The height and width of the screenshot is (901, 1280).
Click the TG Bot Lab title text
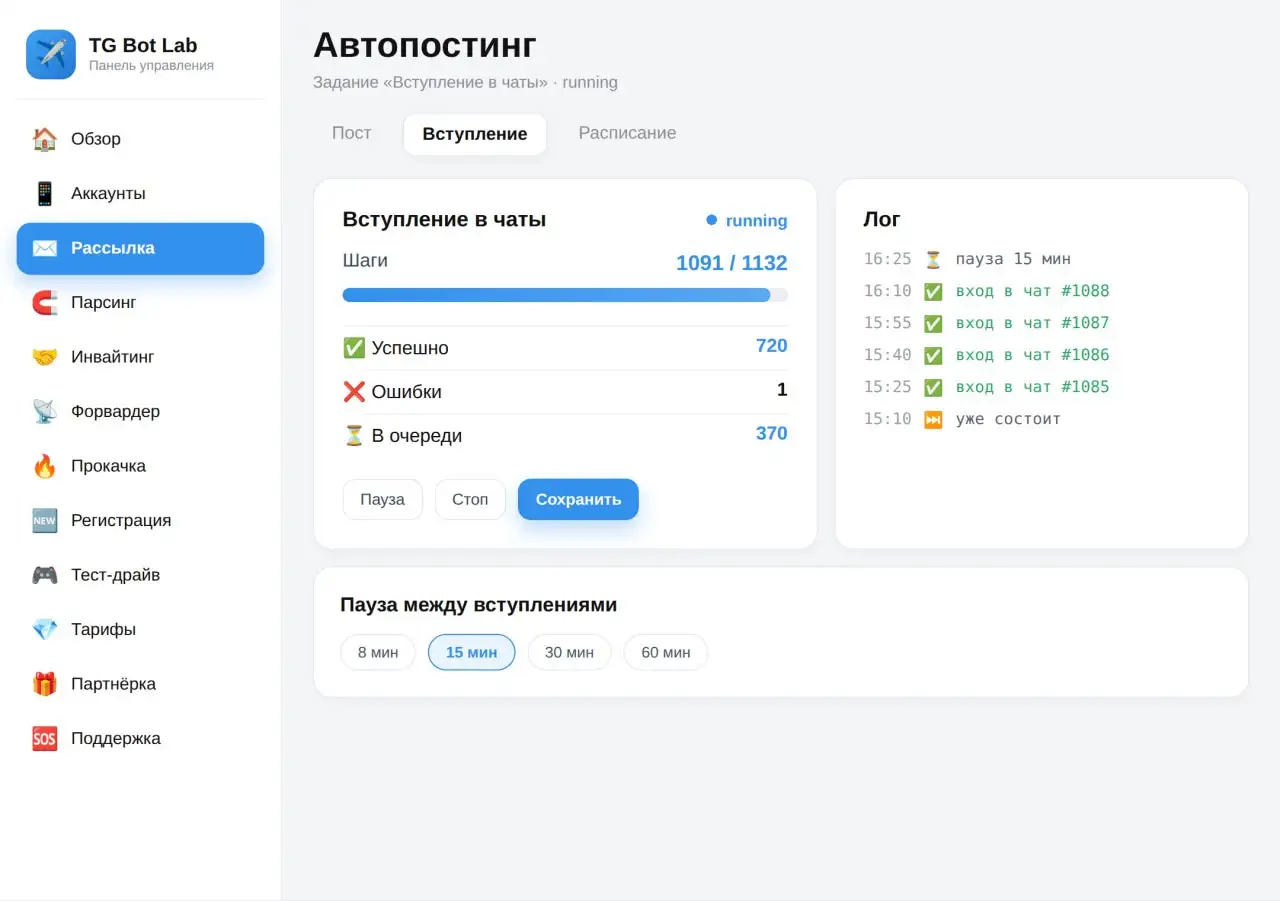coord(143,45)
